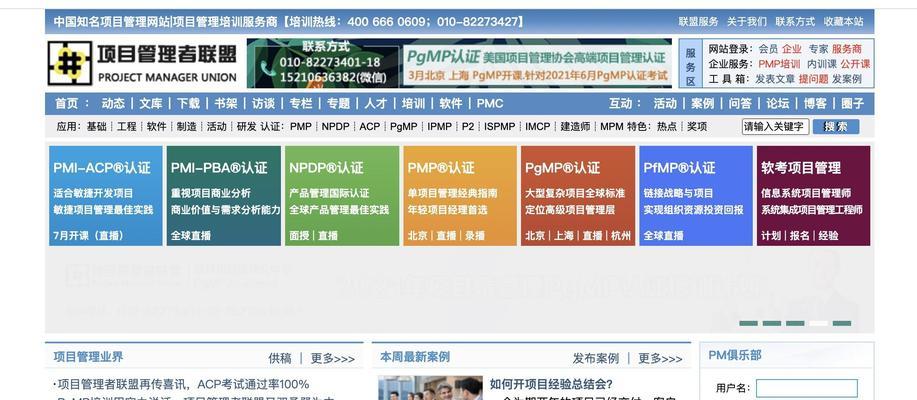917x400 pixels.
Task: Open 热点 feature link
Action: 667,126
